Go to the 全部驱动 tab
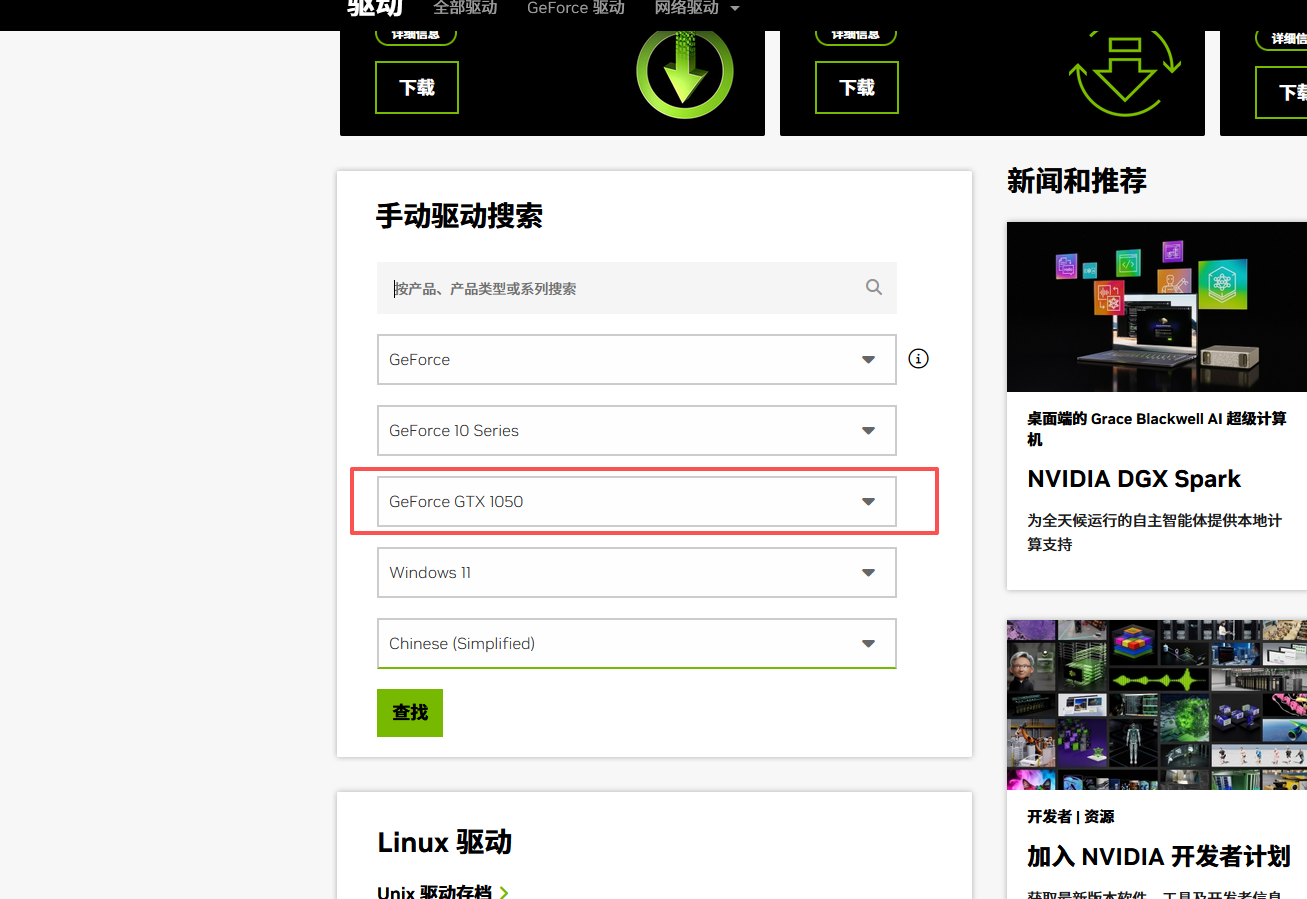This screenshot has height=899, width=1307. [x=465, y=8]
